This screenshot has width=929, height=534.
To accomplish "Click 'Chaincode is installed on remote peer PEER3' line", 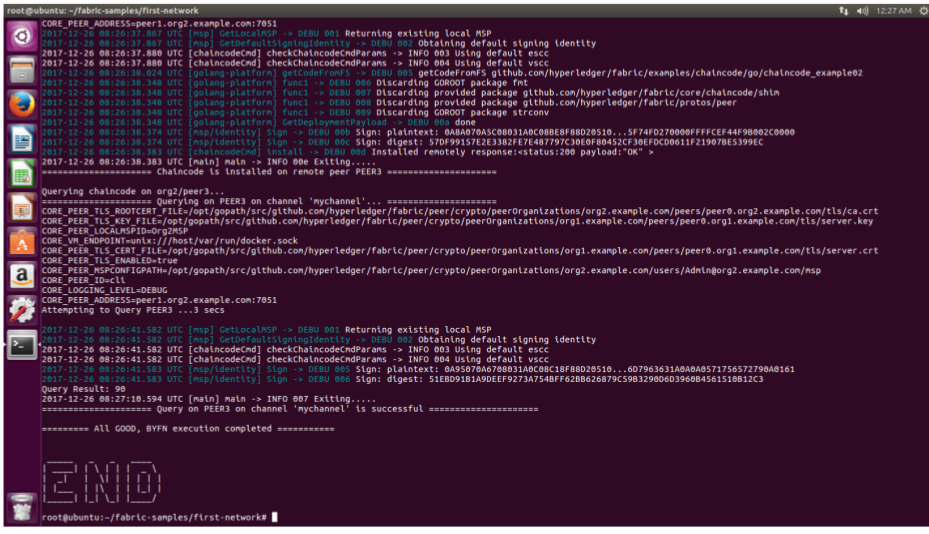I will (269, 172).
